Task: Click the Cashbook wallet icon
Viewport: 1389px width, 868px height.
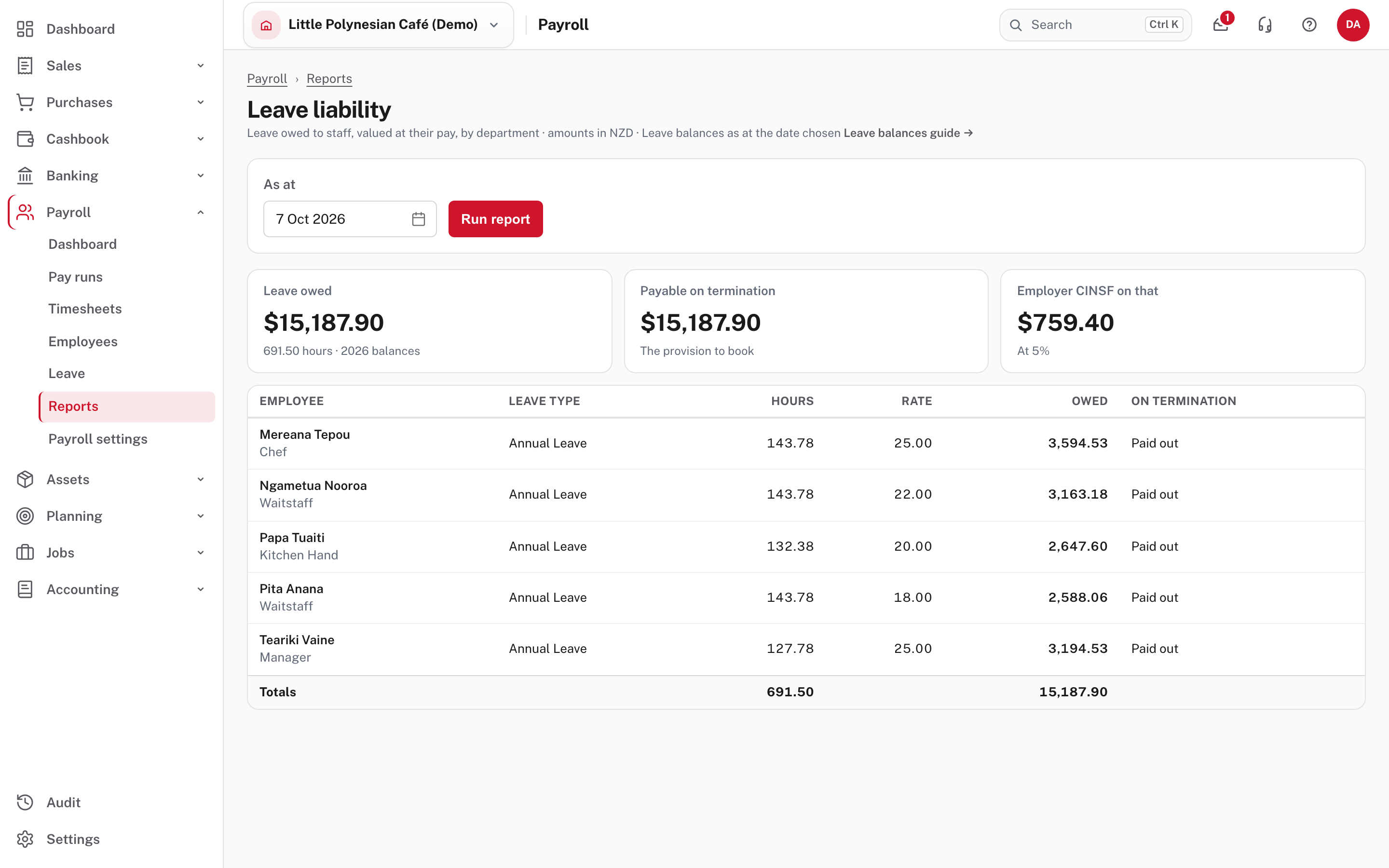Action: [x=25, y=139]
